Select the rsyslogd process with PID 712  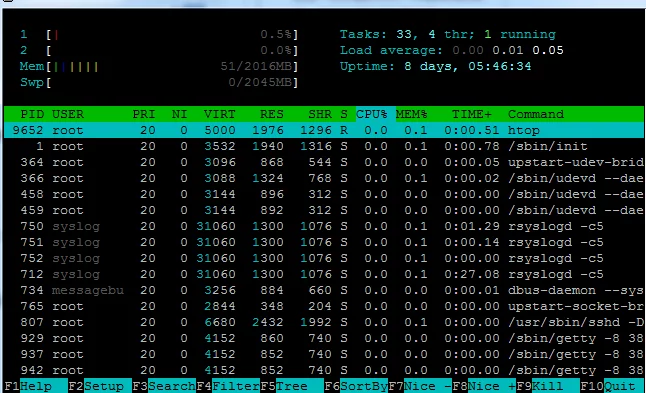(324, 274)
